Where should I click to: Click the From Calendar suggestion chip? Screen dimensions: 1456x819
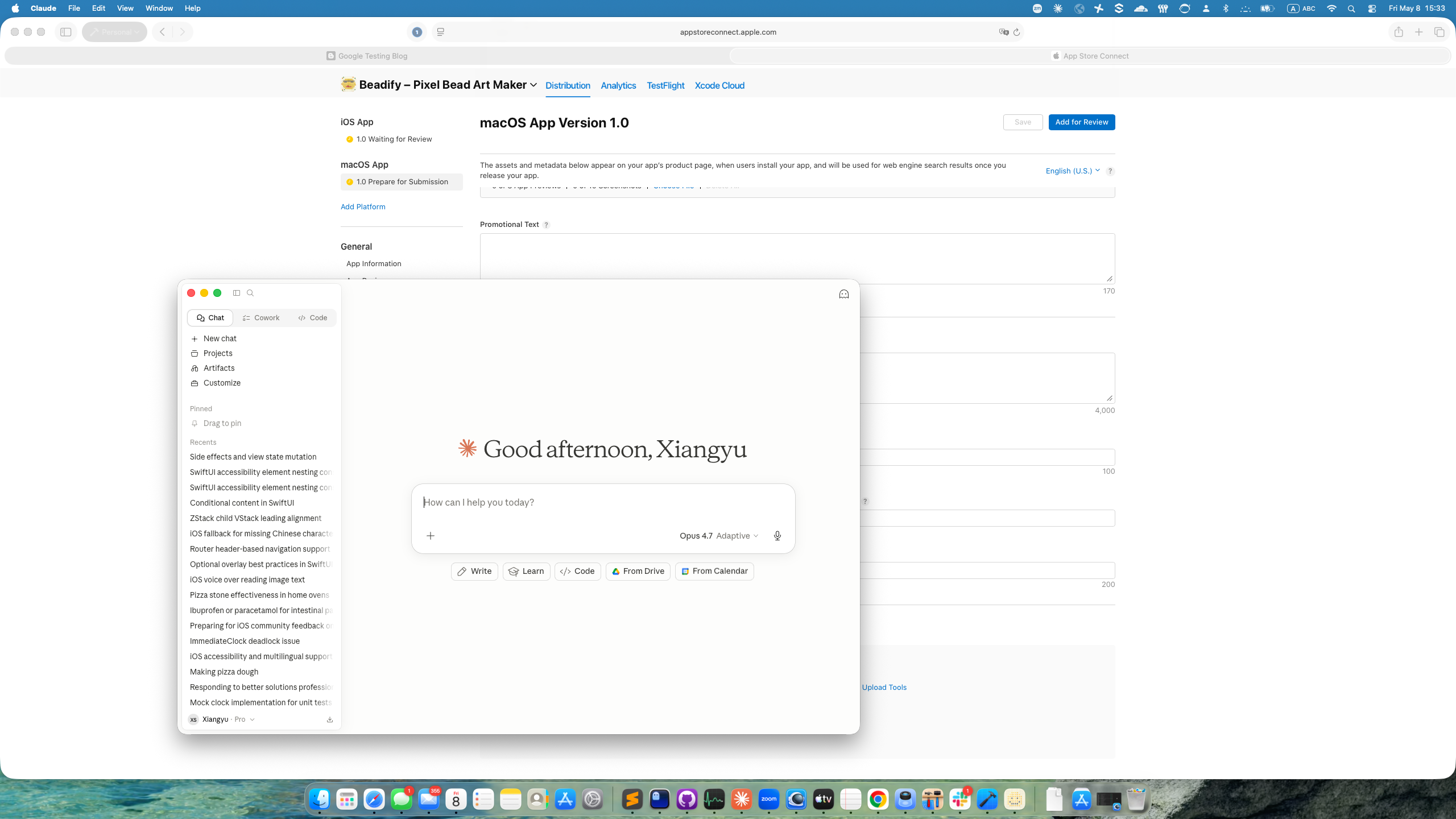714,572
